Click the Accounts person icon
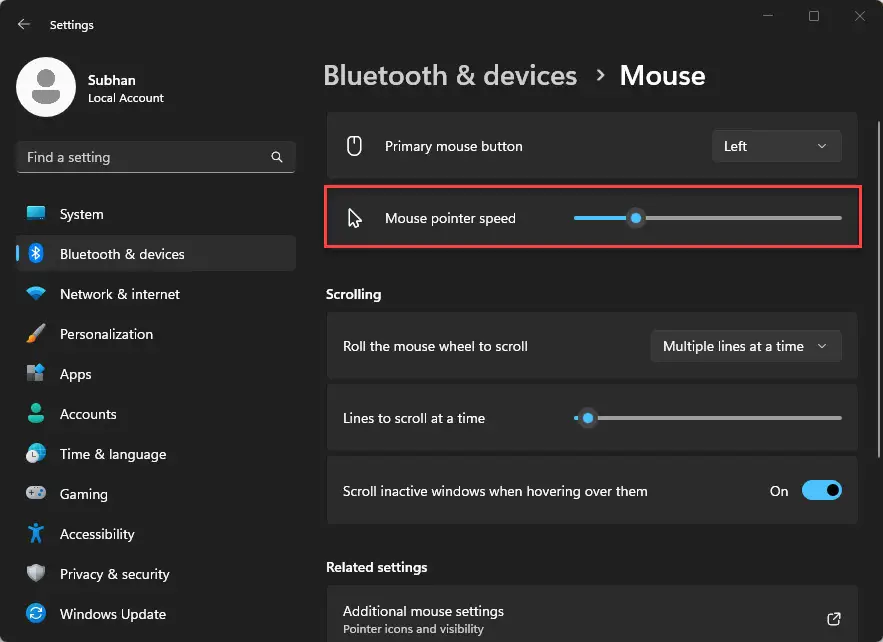Screen dimensions: 883x642 click(36, 413)
